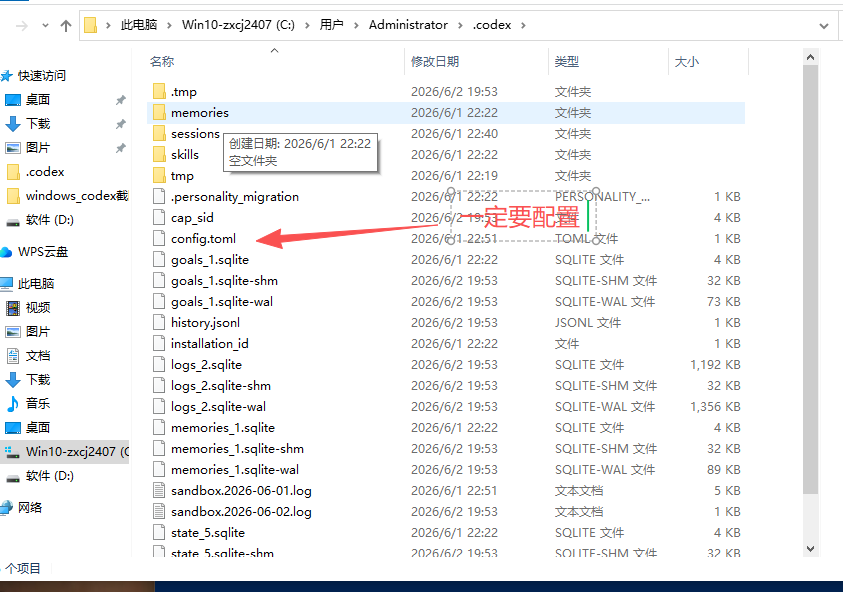The image size is (843, 592).
Task: Click the 音乐 note icon under 此电脑
Action: (13, 403)
